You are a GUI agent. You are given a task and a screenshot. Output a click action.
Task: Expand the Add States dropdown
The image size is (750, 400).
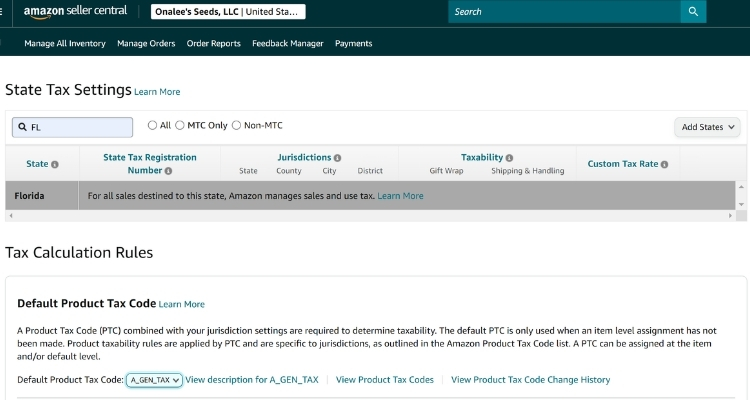pos(708,127)
